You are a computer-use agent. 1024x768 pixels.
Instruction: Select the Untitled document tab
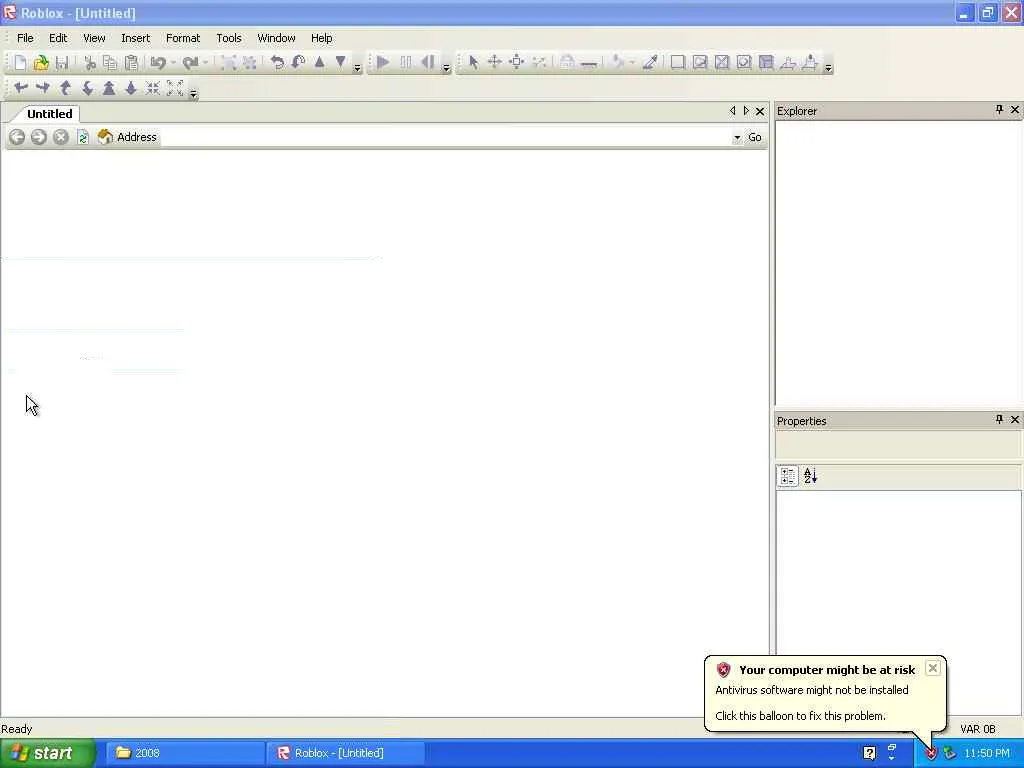pos(50,114)
